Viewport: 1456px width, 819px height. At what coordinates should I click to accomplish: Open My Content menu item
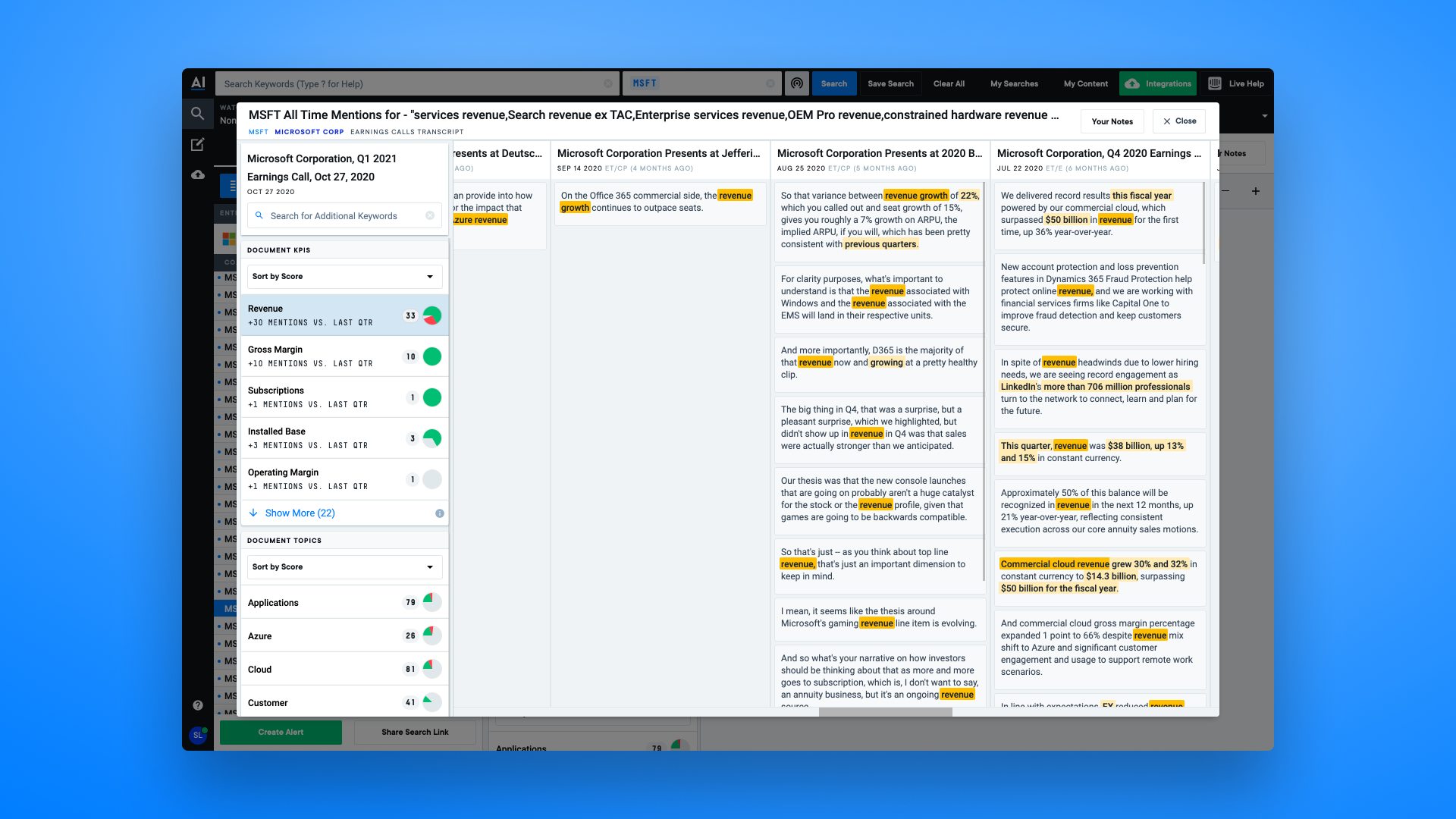pyautogui.click(x=1085, y=83)
